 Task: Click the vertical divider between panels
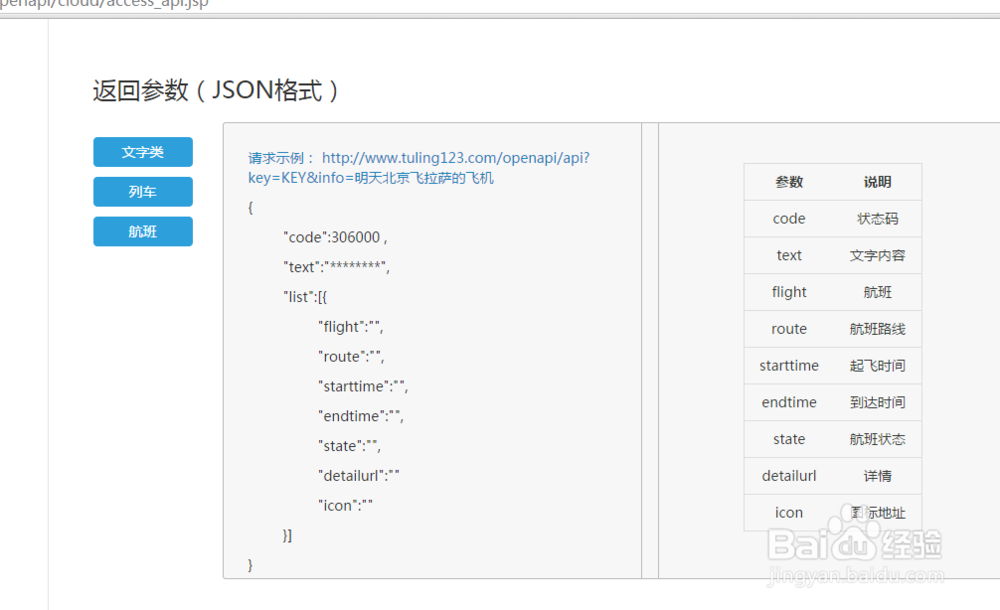click(x=650, y=350)
